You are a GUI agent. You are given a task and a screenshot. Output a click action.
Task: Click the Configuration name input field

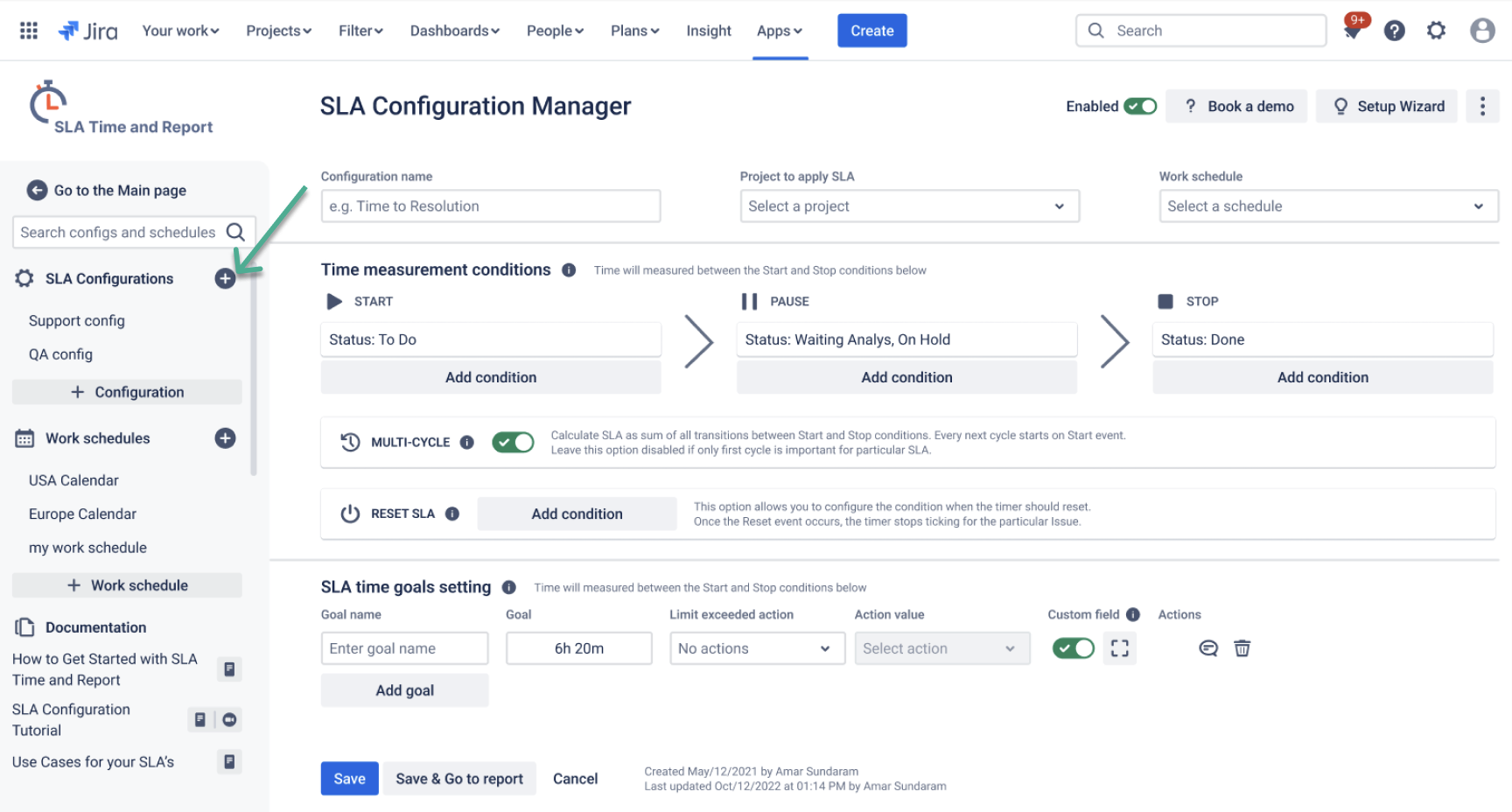pyautogui.click(x=490, y=206)
